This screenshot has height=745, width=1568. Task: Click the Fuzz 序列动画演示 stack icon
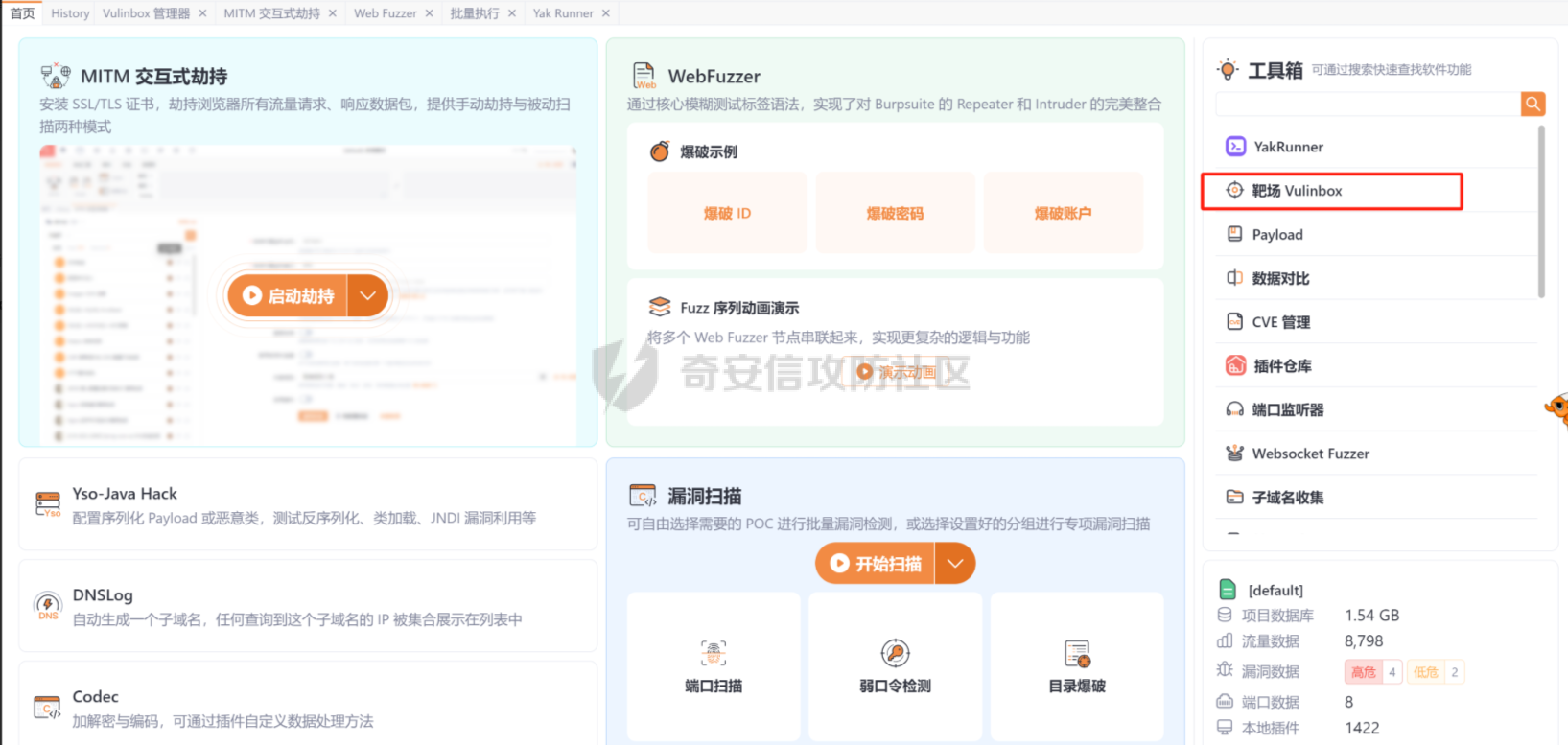(660, 307)
